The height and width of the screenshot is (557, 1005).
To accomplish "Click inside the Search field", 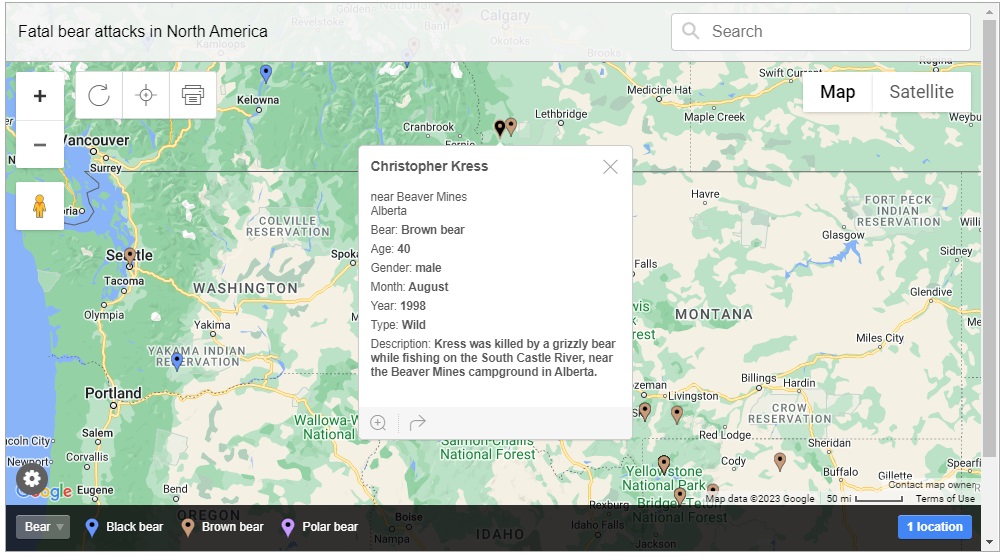I will point(830,31).
